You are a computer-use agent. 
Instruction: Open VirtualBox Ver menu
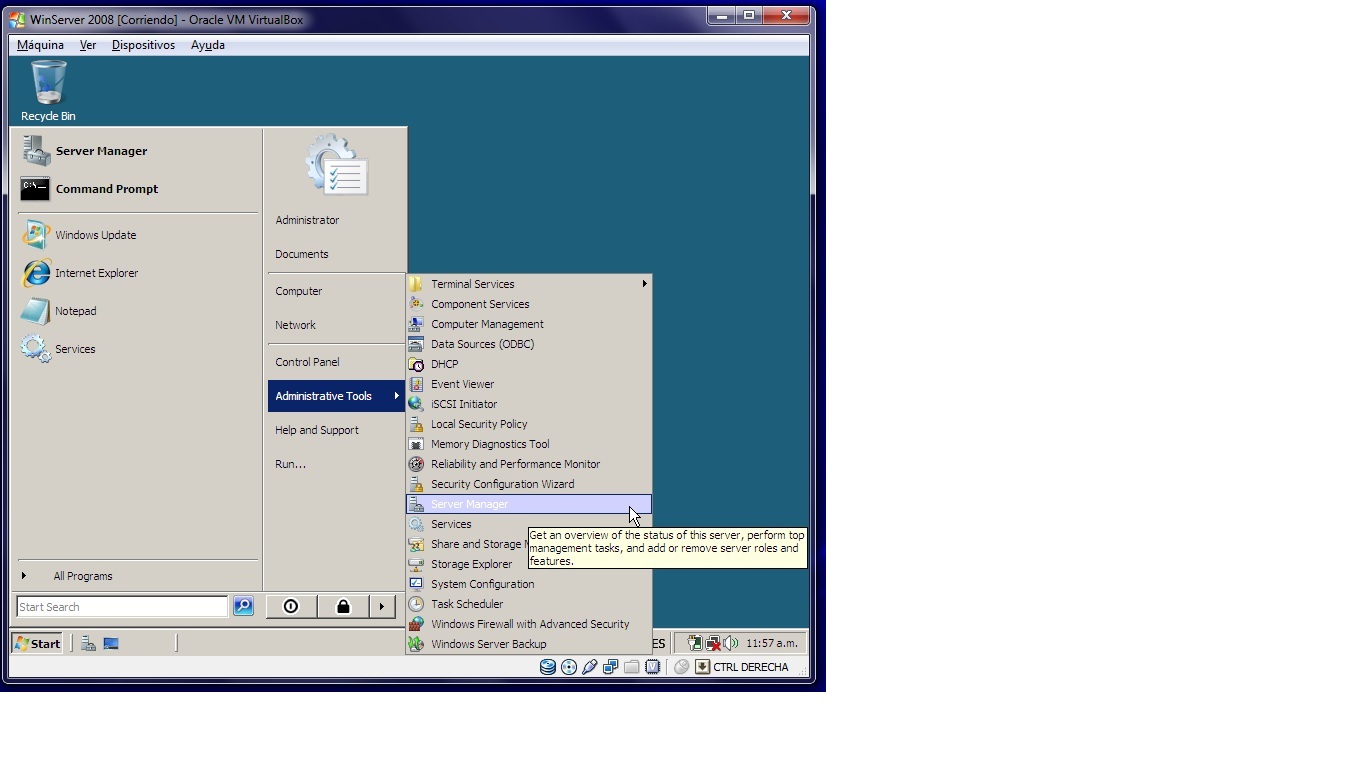point(88,45)
